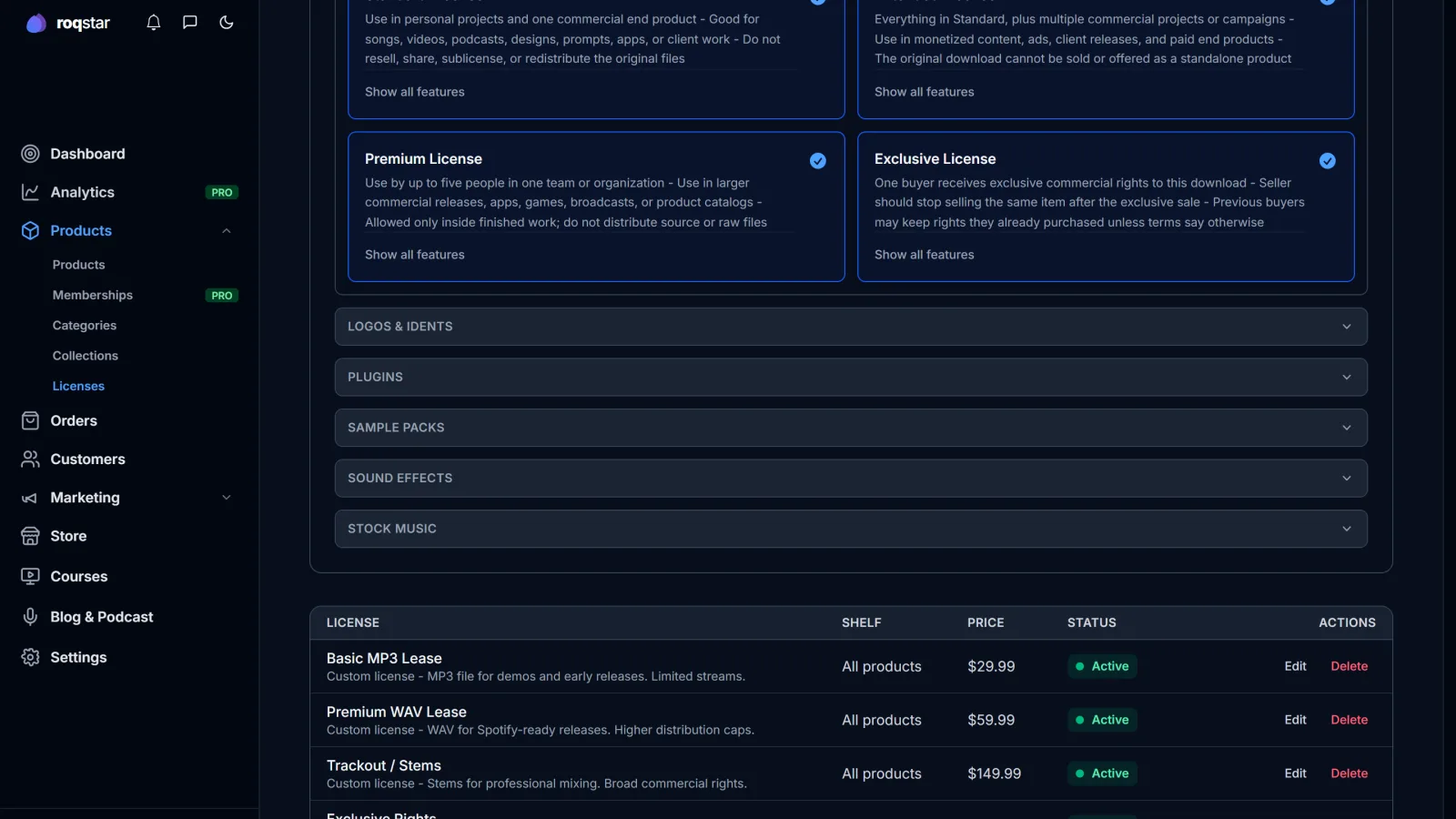Click the Marketing megaphone icon
1456x819 pixels.
(x=30, y=498)
